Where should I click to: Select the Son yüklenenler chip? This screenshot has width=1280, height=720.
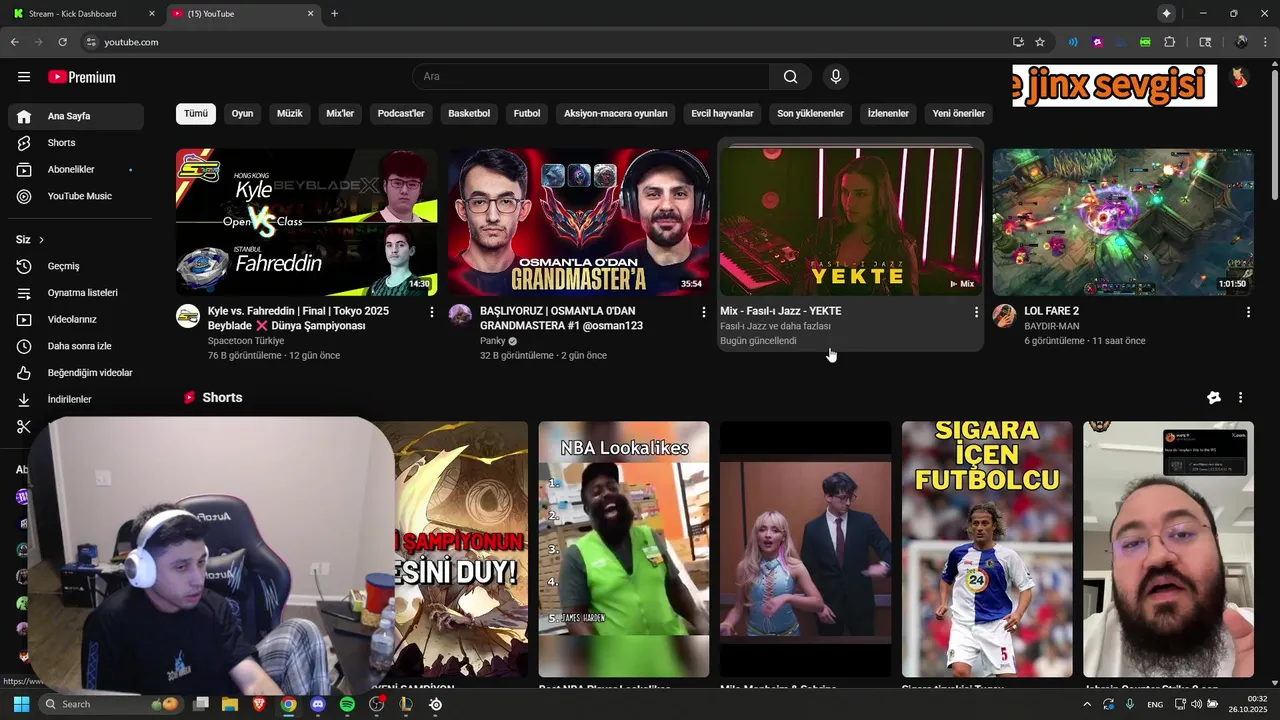(x=811, y=114)
